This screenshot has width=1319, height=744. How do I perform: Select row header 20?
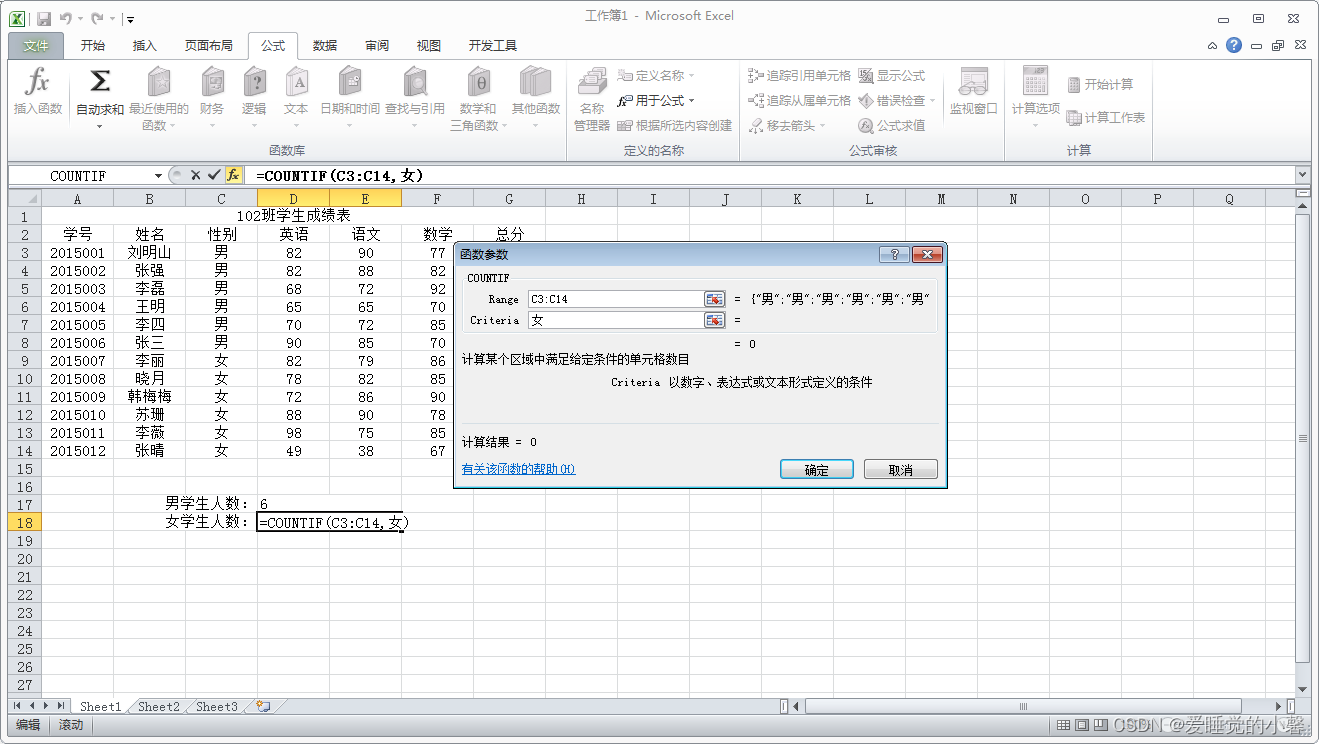(24, 559)
